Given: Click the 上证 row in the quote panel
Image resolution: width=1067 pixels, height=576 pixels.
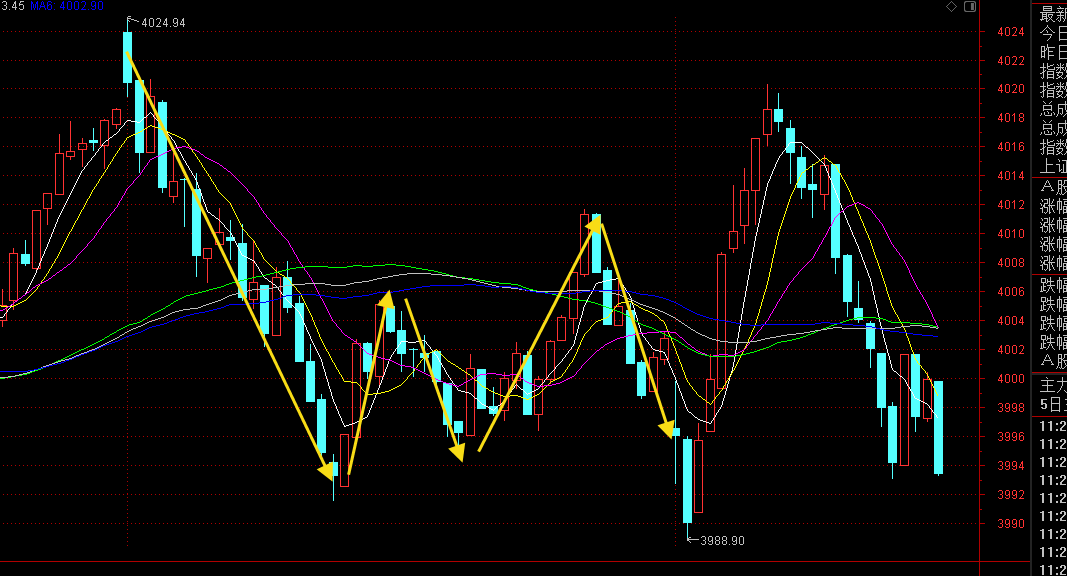Looking at the screenshot, I should [x=1052, y=166].
